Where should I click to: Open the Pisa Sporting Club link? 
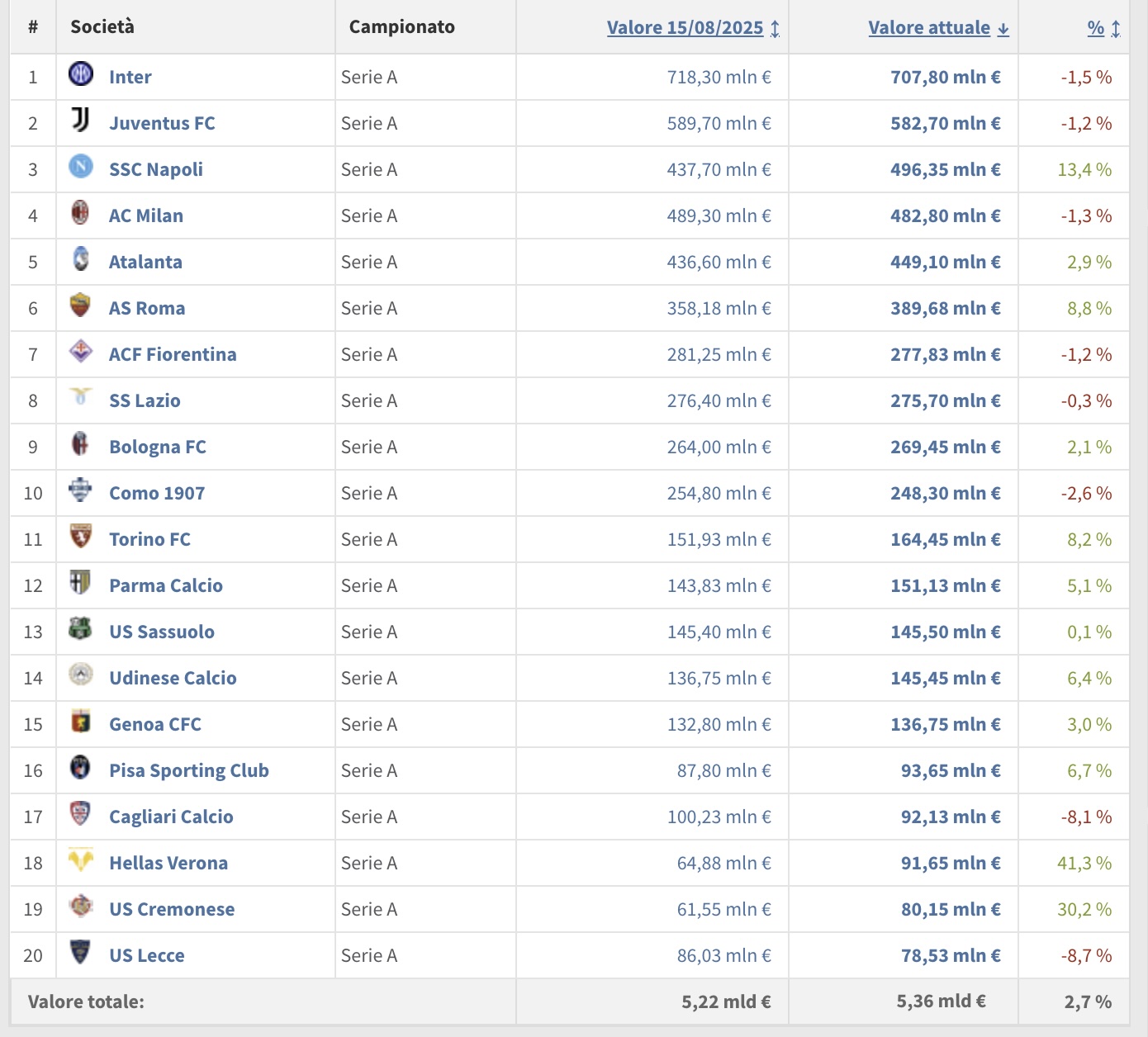(189, 770)
